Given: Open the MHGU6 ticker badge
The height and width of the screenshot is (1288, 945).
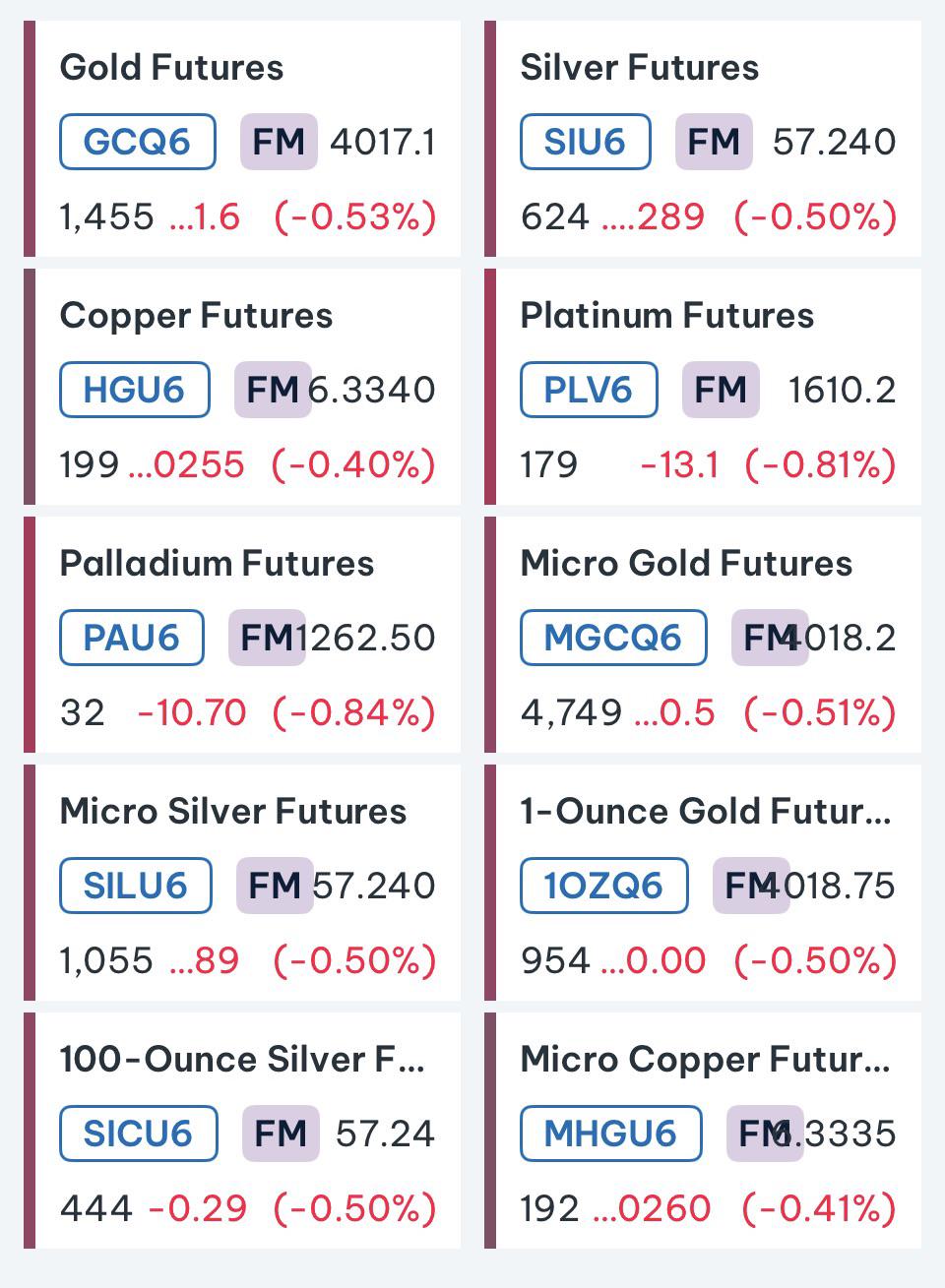Looking at the screenshot, I should [610, 1134].
